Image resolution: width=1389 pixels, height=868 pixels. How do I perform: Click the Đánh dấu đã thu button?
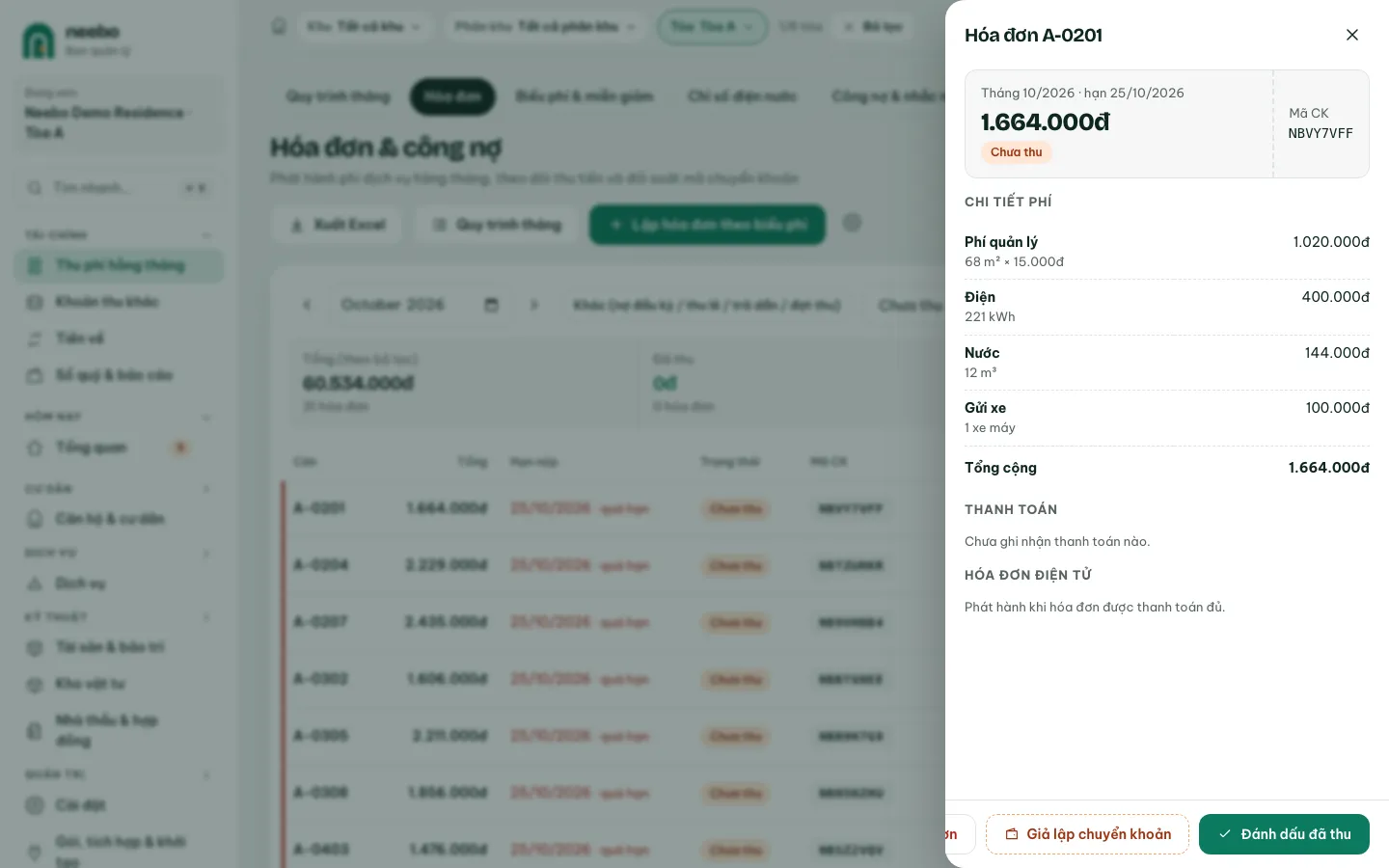click(1284, 834)
